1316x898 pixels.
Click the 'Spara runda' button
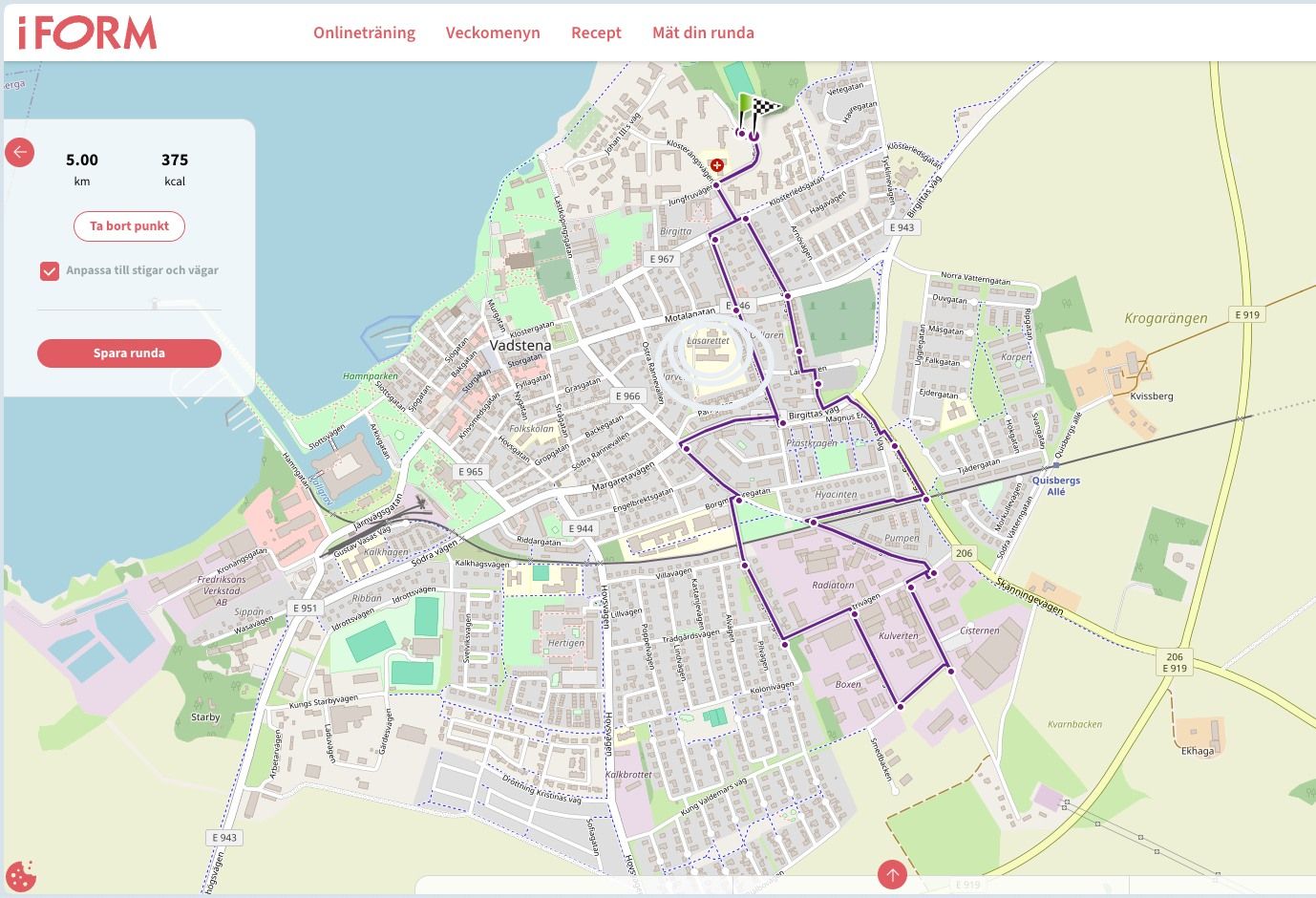(129, 353)
